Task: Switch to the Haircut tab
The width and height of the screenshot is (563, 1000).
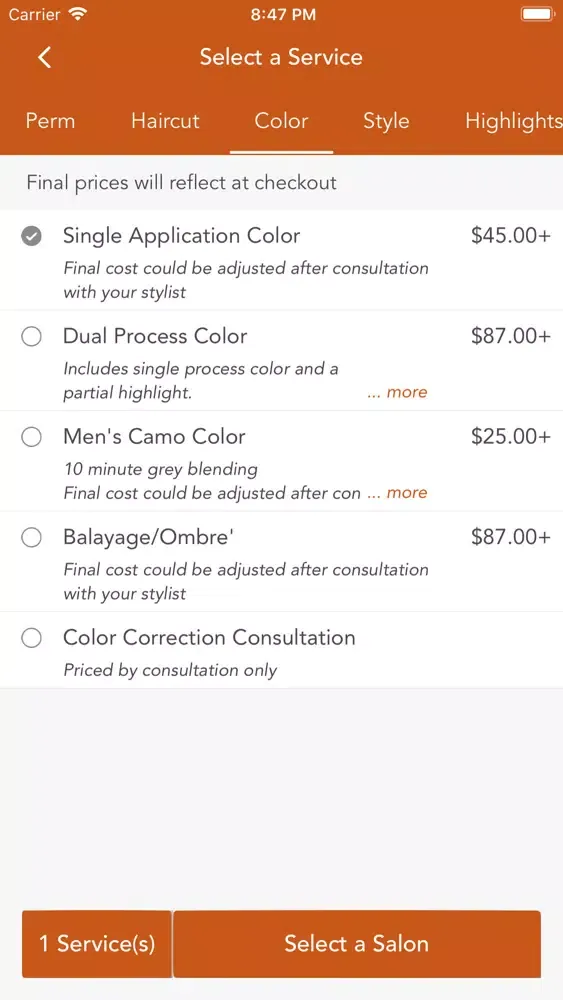Action: pos(165,121)
